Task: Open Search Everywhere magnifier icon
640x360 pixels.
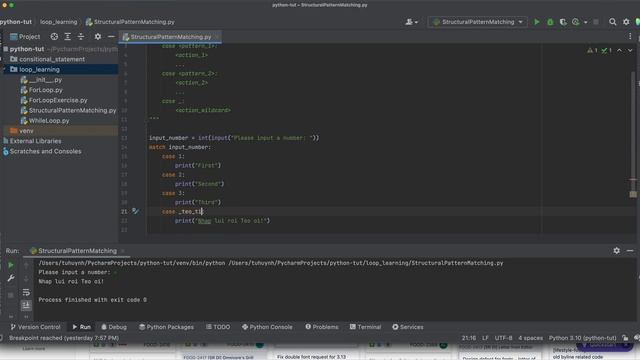Action: [613, 22]
